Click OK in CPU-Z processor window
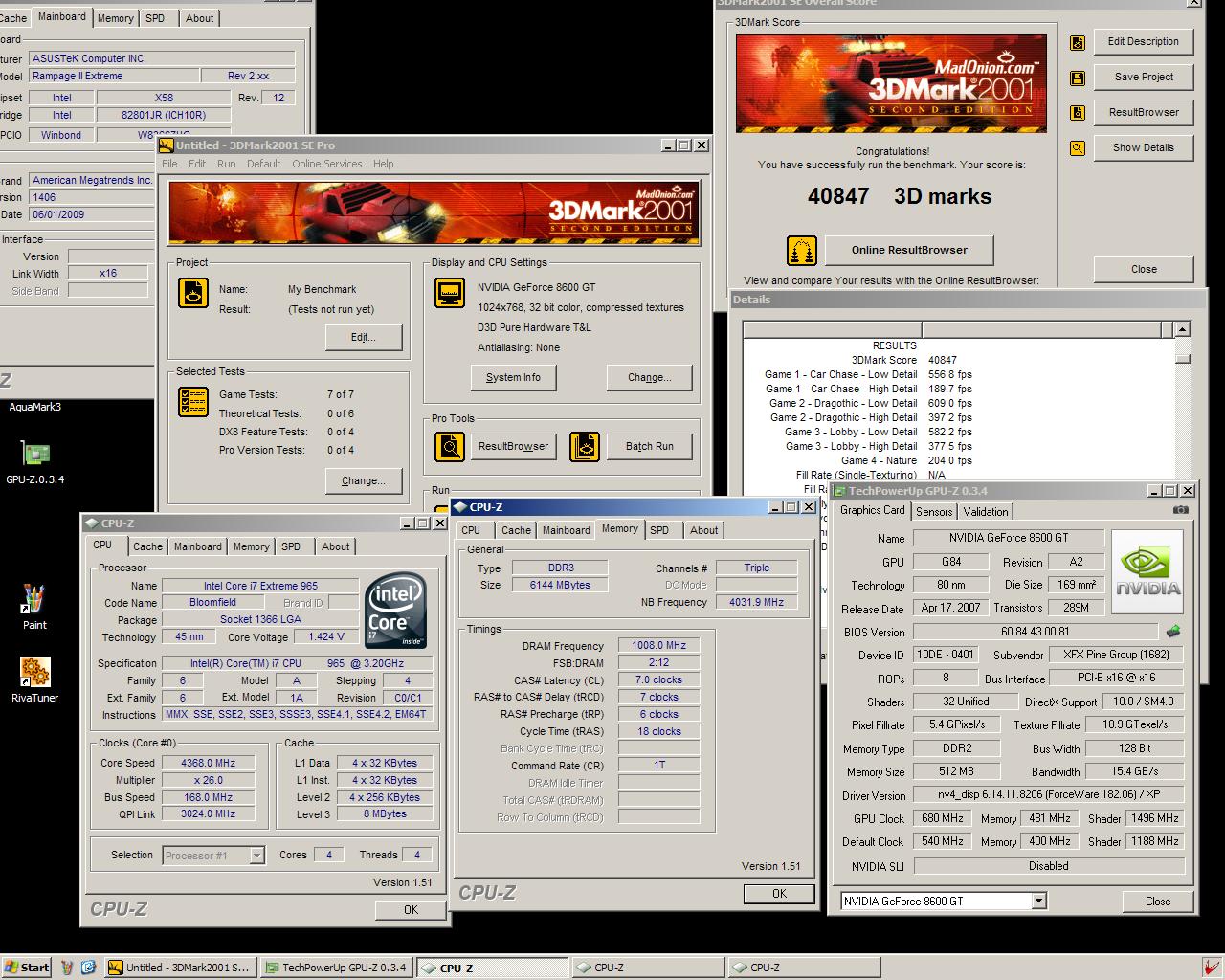 coord(411,910)
